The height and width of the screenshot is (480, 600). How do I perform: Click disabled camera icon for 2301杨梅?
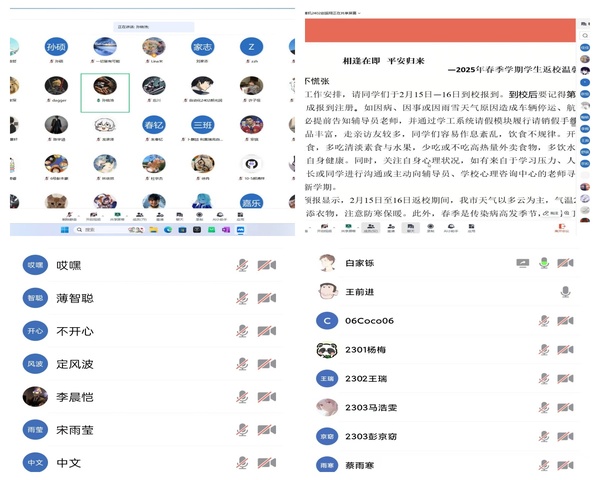click(x=566, y=350)
